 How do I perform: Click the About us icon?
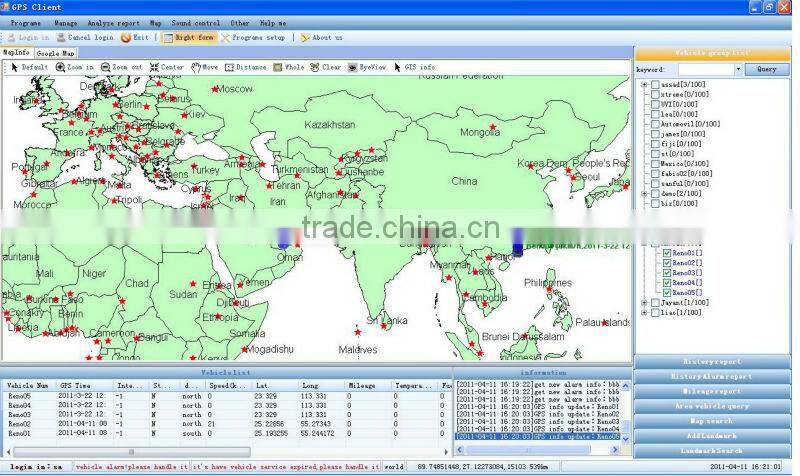(305, 38)
